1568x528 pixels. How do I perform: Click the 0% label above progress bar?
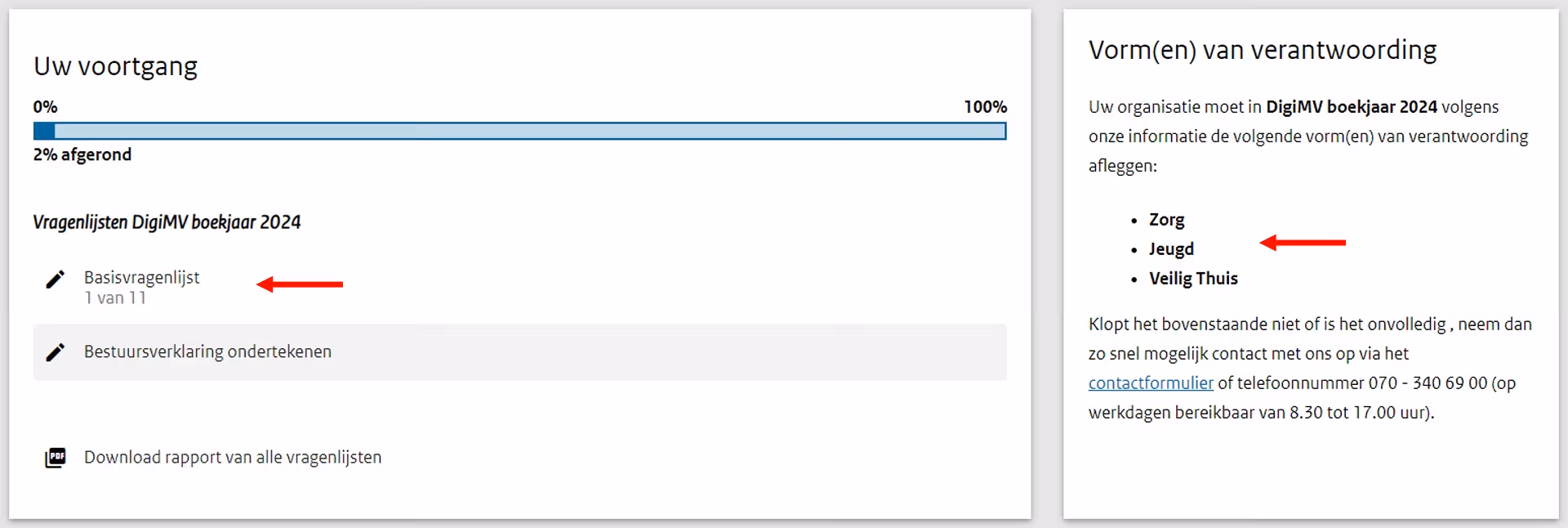[x=45, y=107]
